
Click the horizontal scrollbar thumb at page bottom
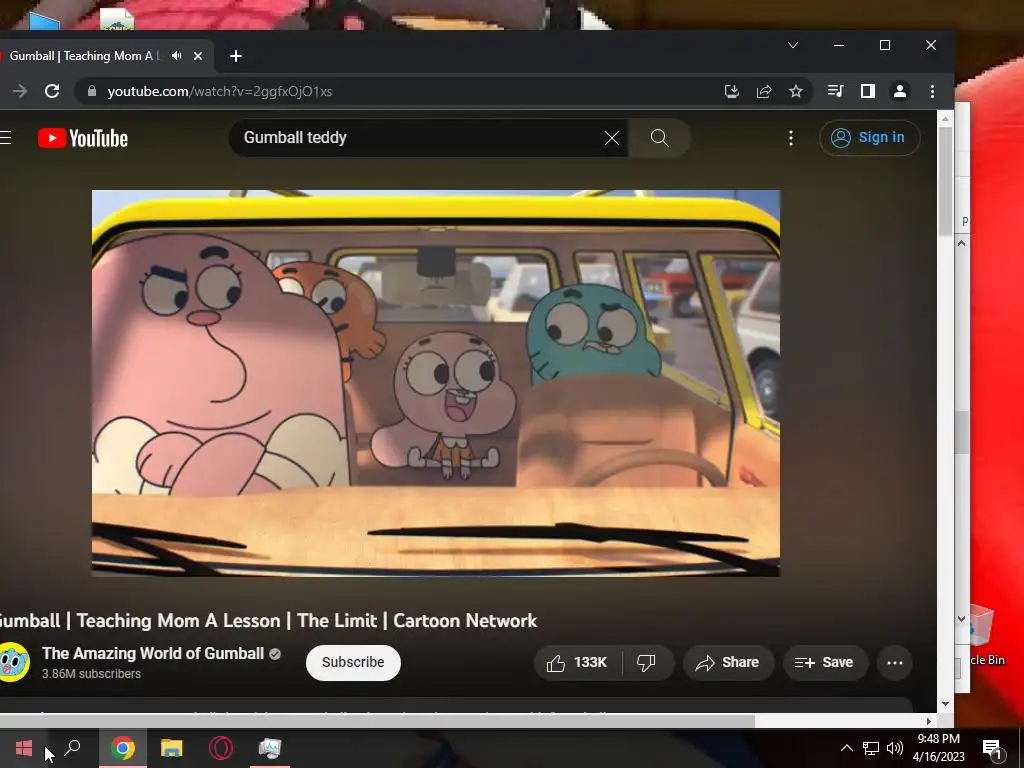pos(377,721)
